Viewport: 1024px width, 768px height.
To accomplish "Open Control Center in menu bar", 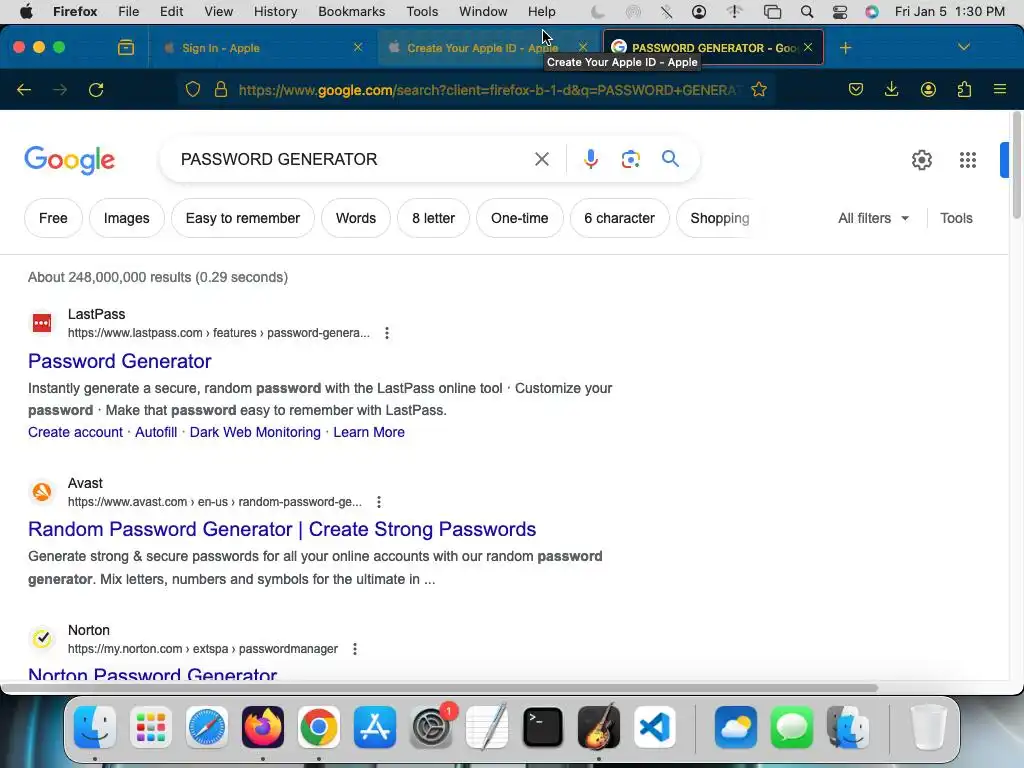I will (x=840, y=12).
